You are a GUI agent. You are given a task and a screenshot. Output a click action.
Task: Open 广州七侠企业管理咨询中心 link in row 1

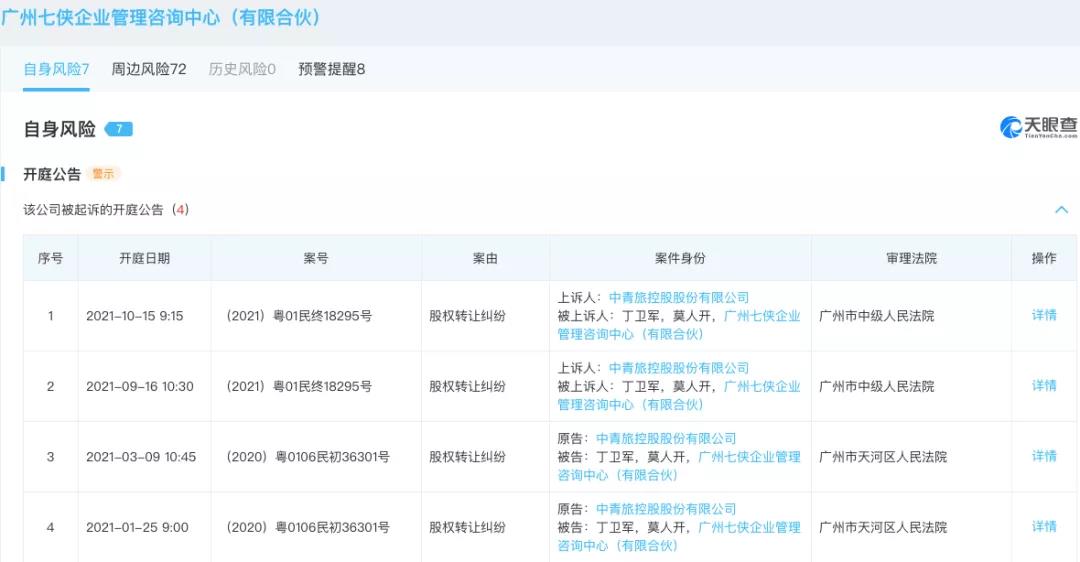678,325
